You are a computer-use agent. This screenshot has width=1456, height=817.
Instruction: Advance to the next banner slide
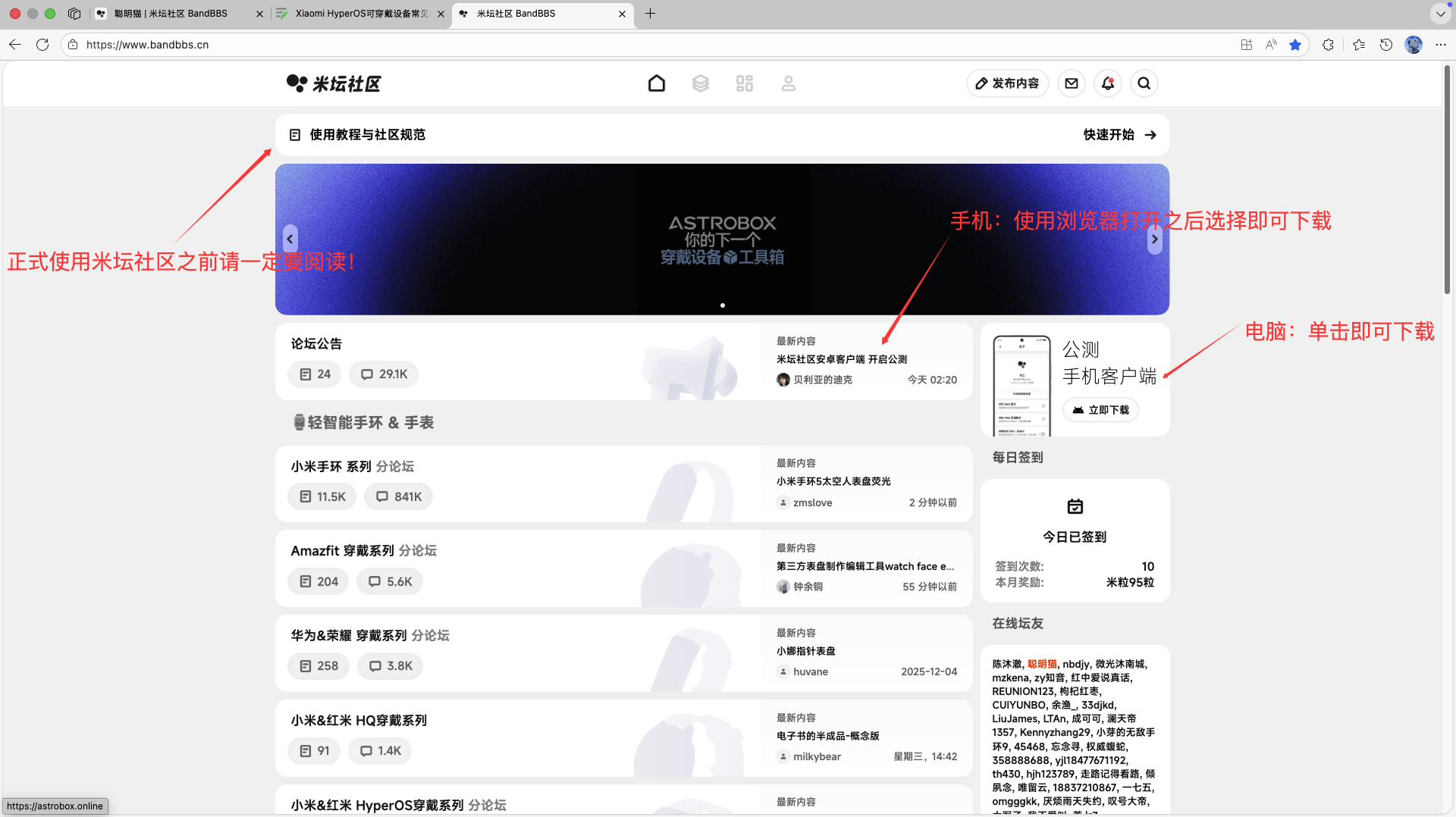[x=1154, y=239]
